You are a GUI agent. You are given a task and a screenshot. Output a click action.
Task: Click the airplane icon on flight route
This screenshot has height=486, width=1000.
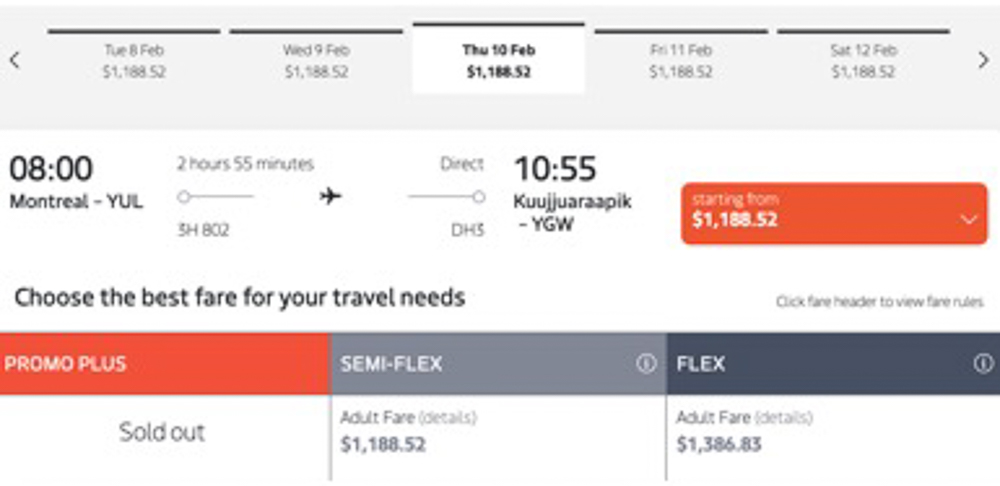[331, 196]
